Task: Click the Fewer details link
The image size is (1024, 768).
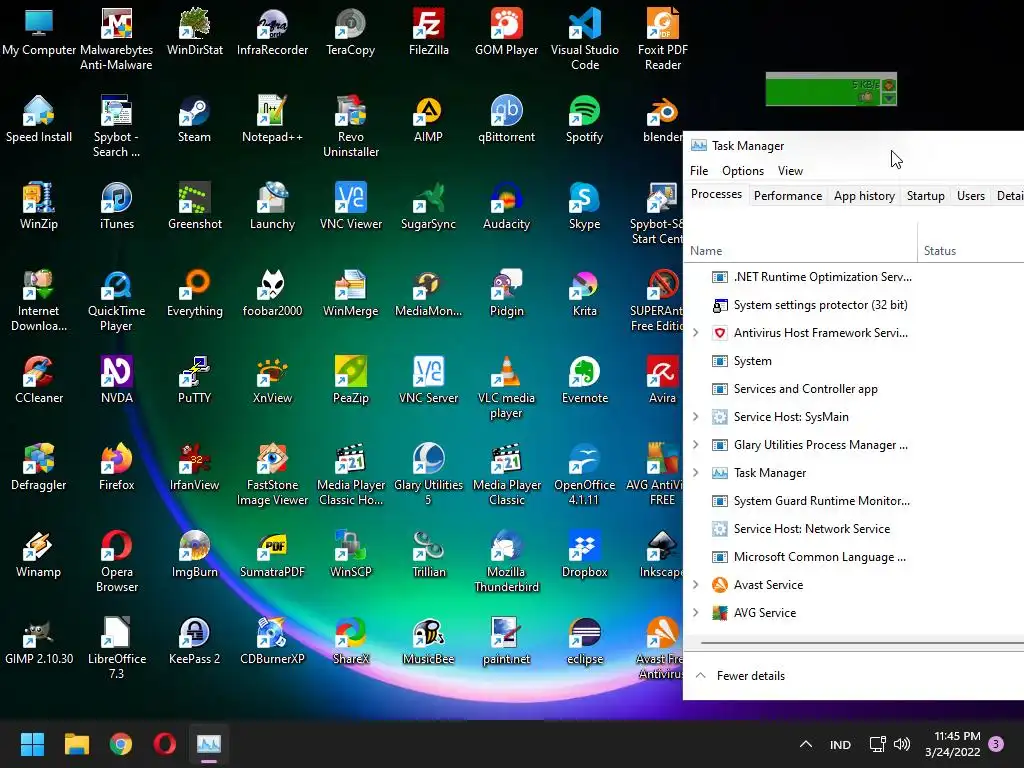Action: point(750,676)
